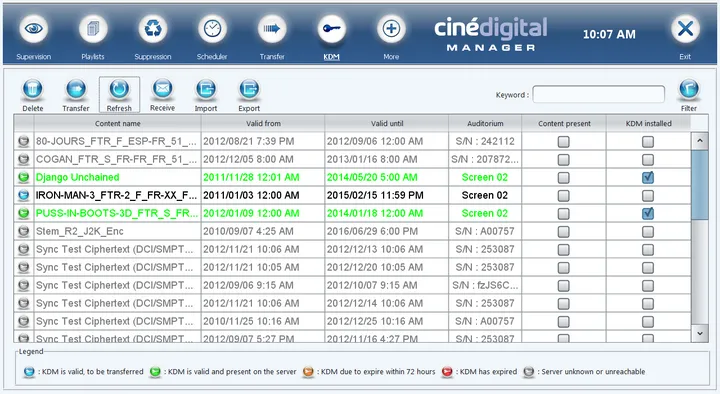Click valid until 2012/12/25 10:16 AM cell
720x394 pixels.
pyautogui.click(x=387, y=321)
